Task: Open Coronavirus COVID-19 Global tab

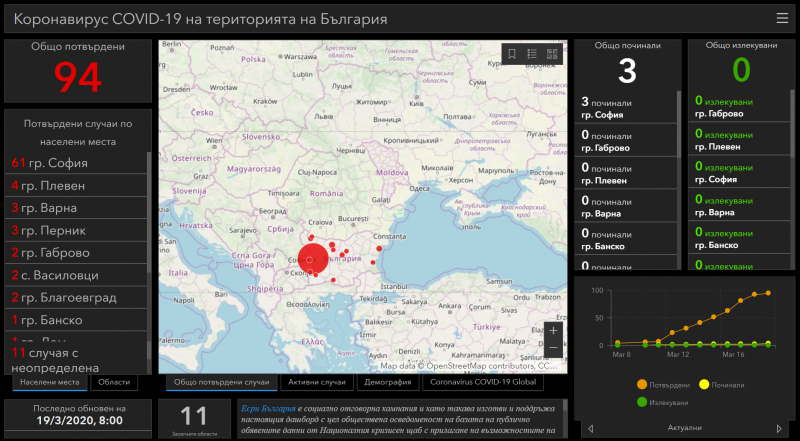Action: click(x=483, y=382)
